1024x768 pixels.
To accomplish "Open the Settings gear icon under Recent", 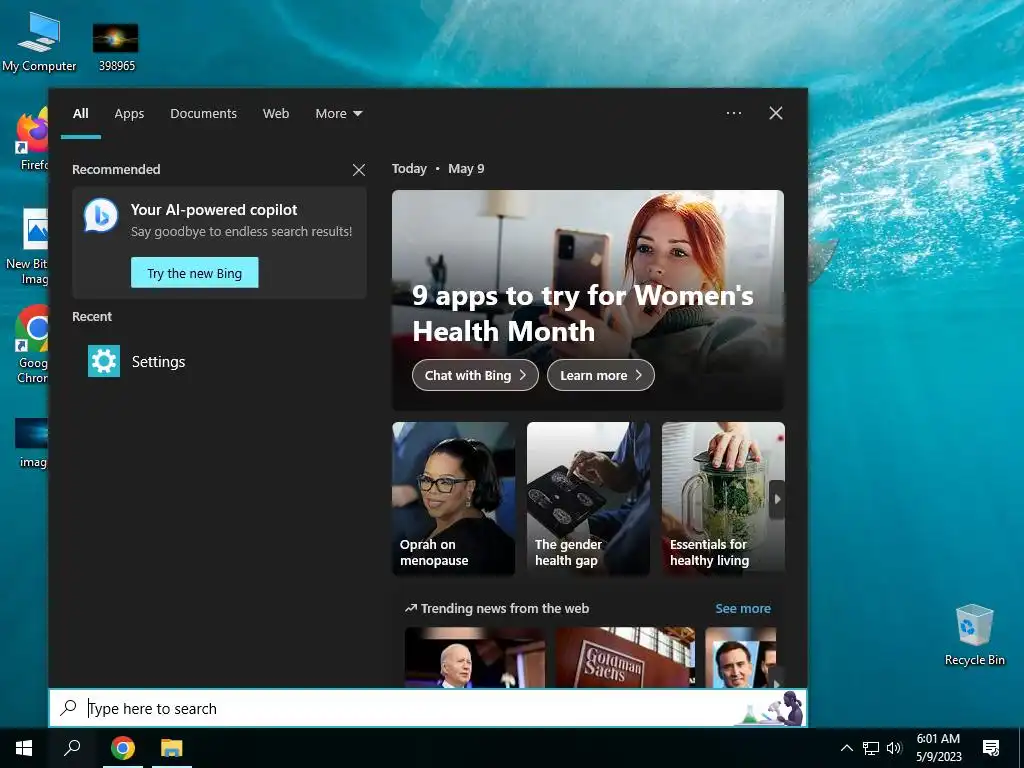I will [x=104, y=361].
